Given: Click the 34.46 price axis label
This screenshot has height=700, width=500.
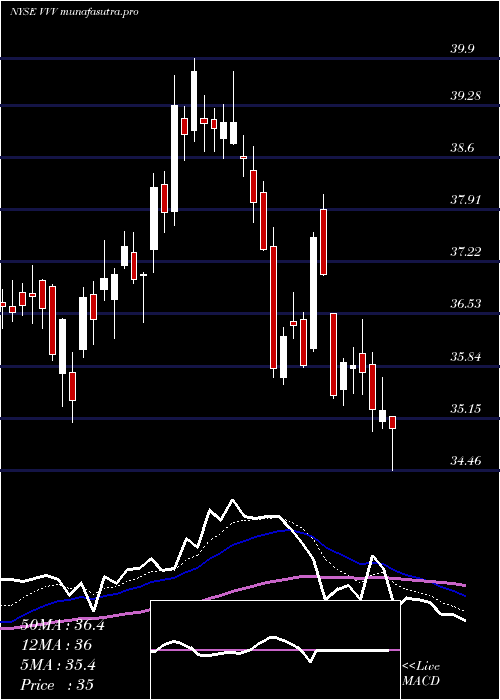Looking at the screenshot, I should tap(465, 460).
